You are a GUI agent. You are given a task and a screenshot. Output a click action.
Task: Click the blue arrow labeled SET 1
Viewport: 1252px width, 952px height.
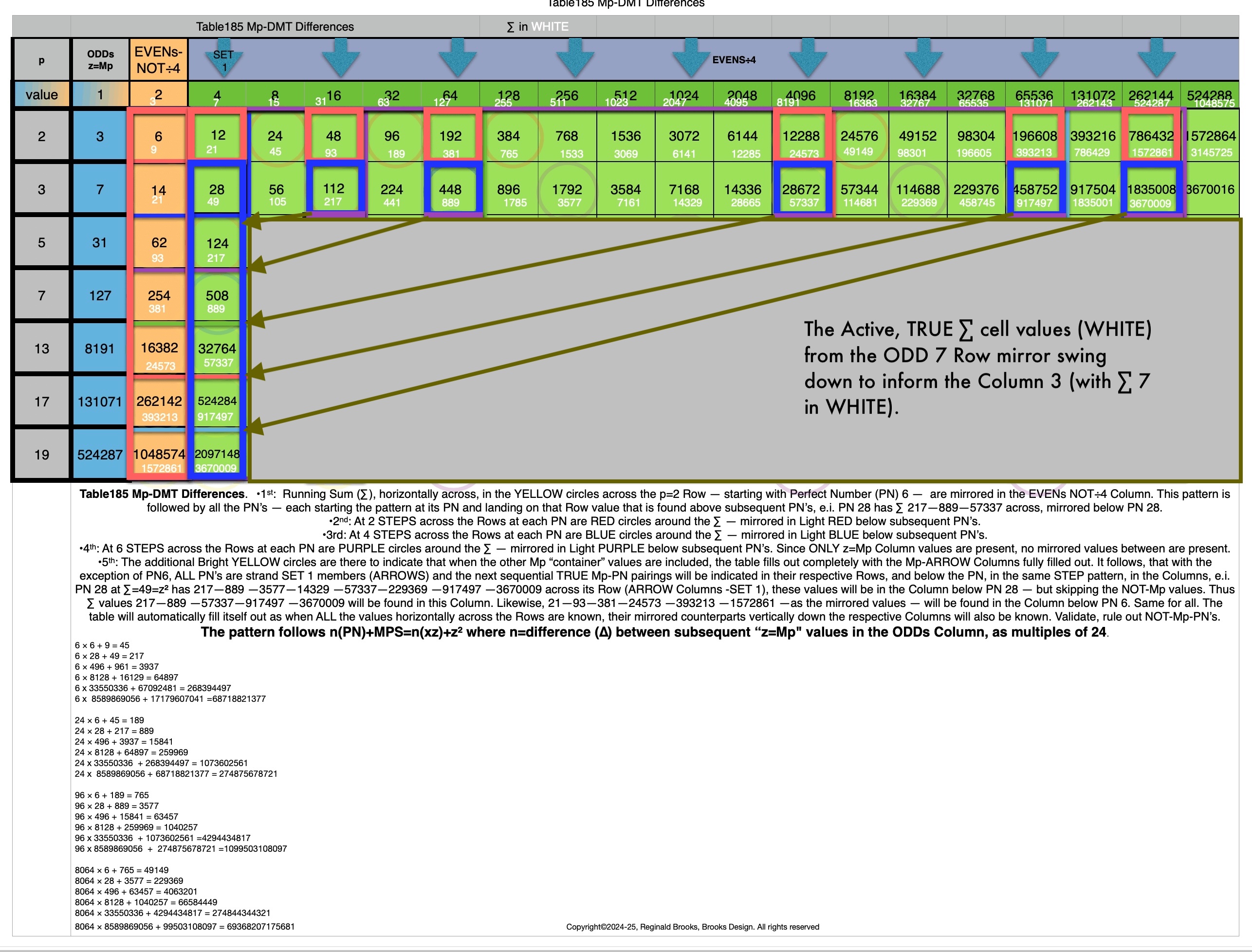pos(224,58)
